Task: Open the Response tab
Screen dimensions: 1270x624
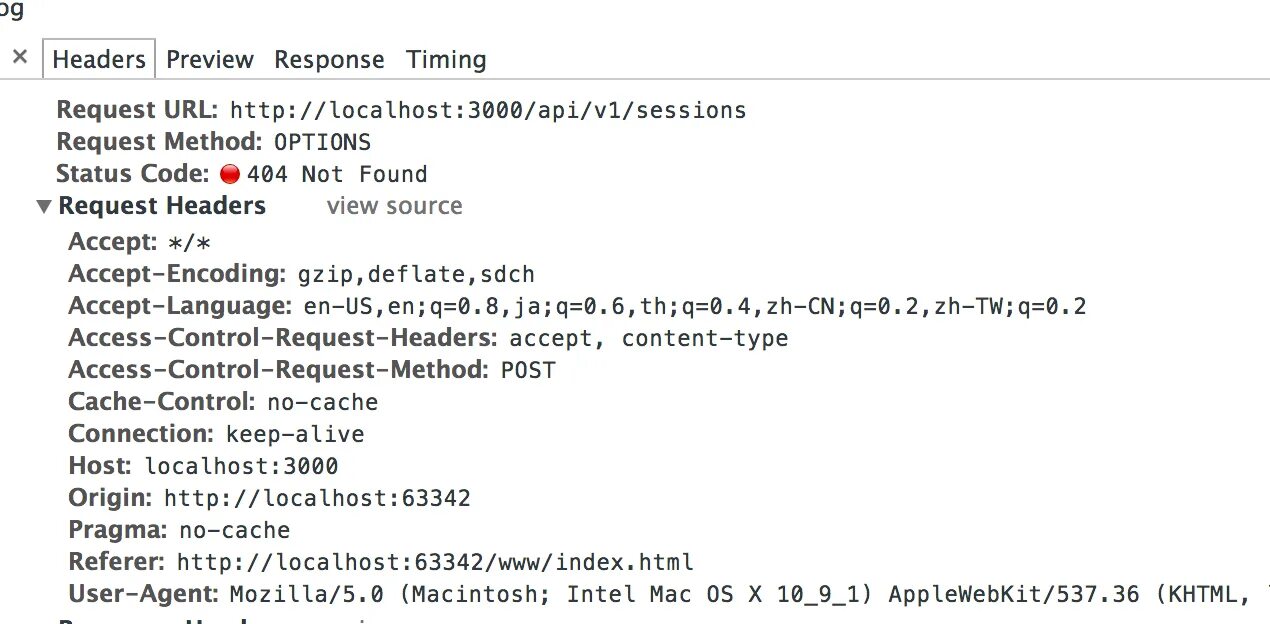Action: tap(329, 60)
